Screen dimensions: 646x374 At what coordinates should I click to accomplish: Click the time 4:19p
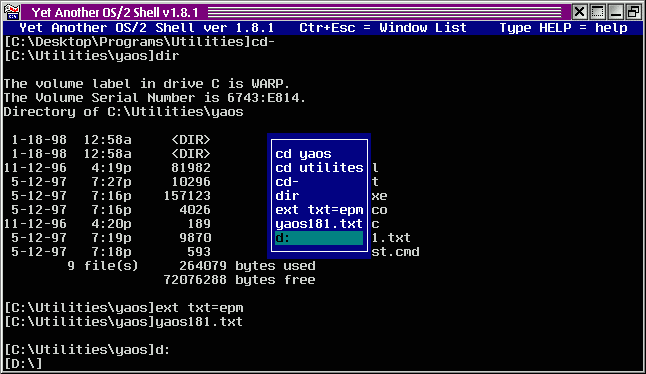click(111, 168)
